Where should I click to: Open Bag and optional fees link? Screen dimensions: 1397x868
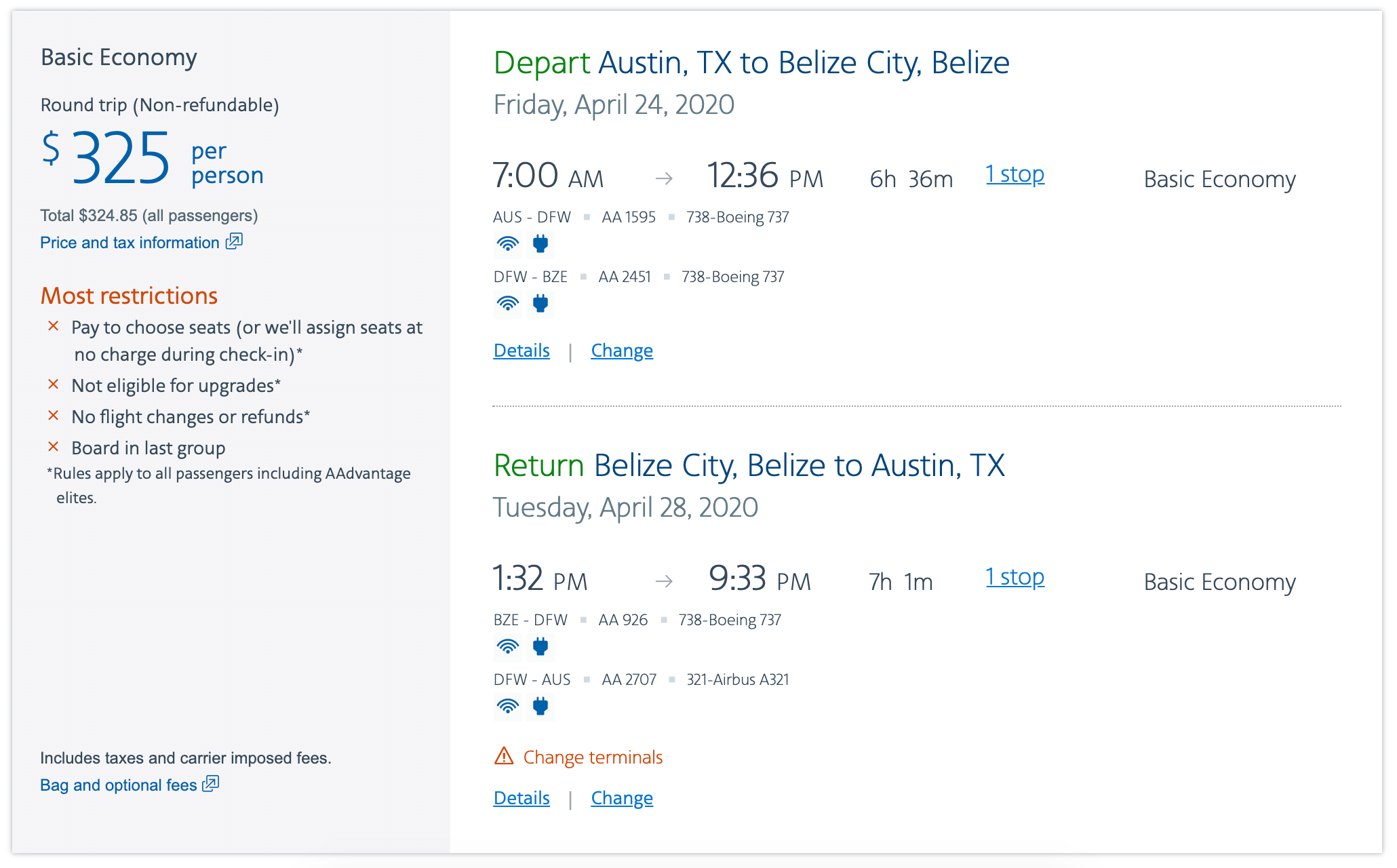pyautogui.click(x=119, y=785)
